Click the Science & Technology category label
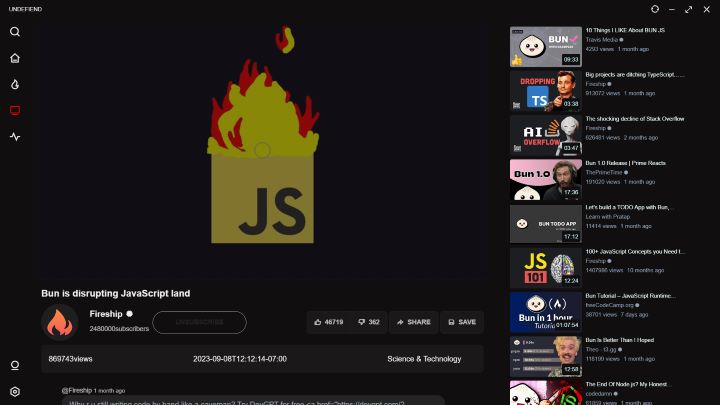The image size is (720, 405). [x=424, y=358]
